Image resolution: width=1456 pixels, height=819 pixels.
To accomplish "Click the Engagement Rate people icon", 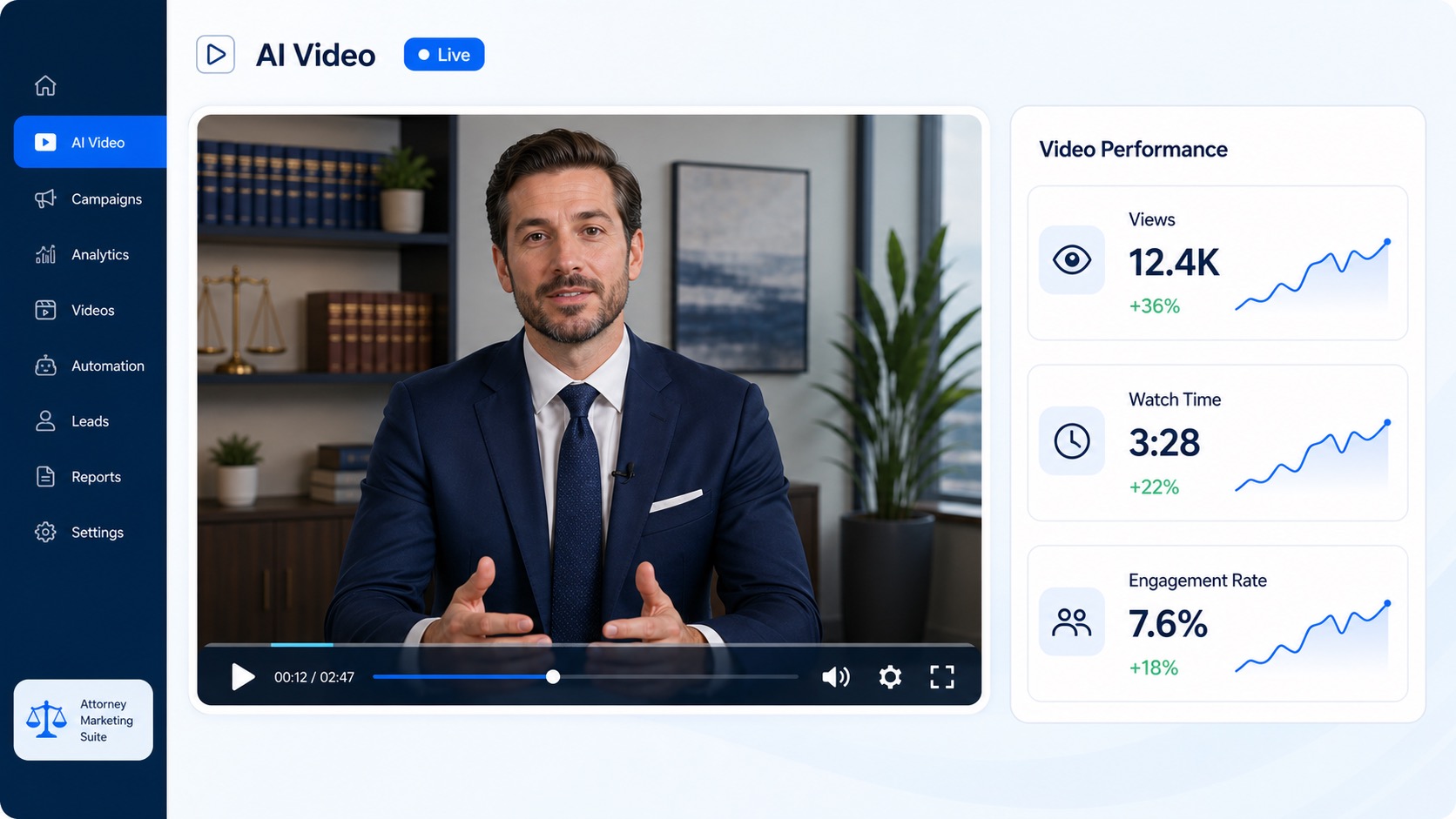I will [x=1072, y=621].
